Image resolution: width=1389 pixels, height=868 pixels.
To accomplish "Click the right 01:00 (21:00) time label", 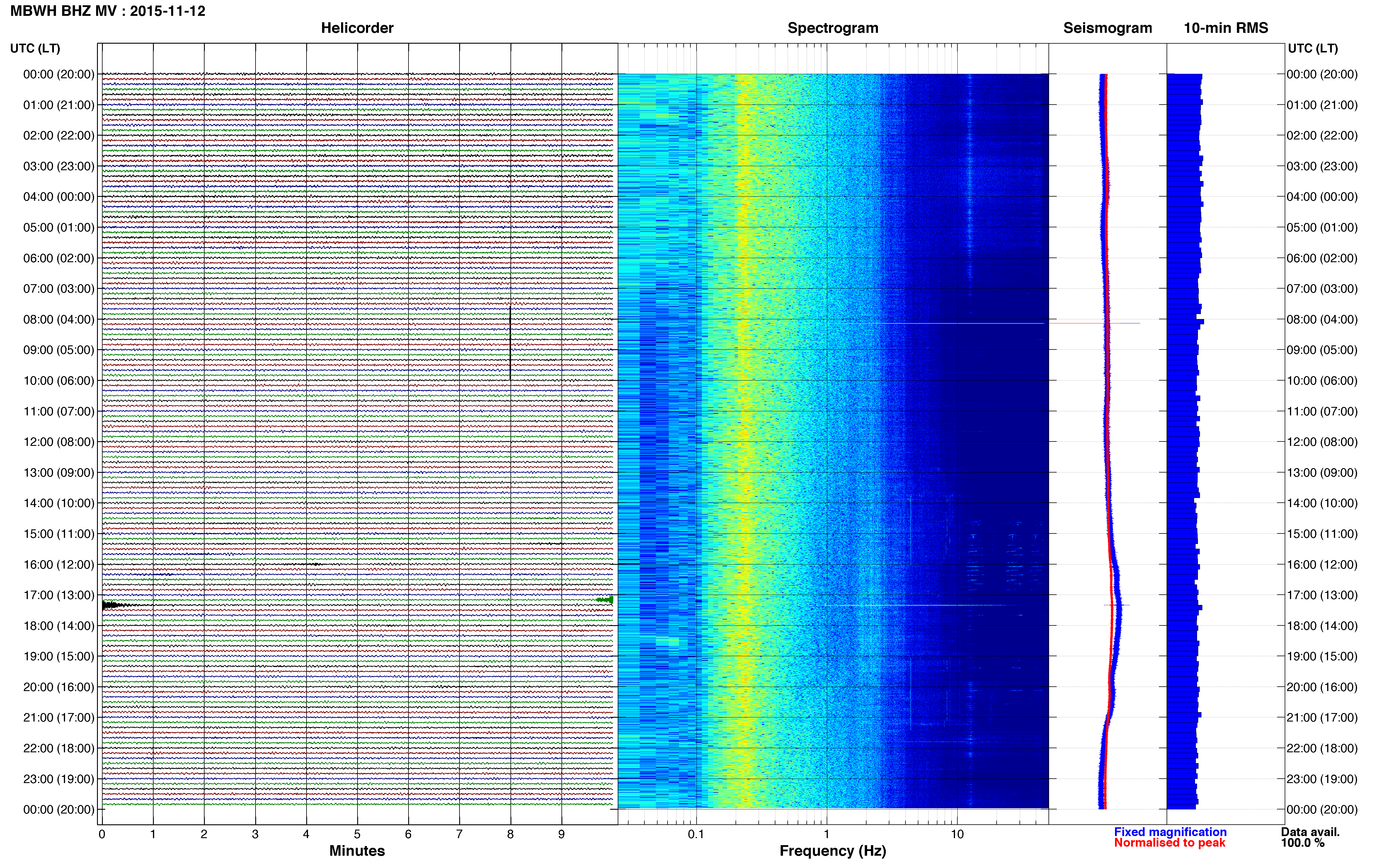I will [1322, 105].
